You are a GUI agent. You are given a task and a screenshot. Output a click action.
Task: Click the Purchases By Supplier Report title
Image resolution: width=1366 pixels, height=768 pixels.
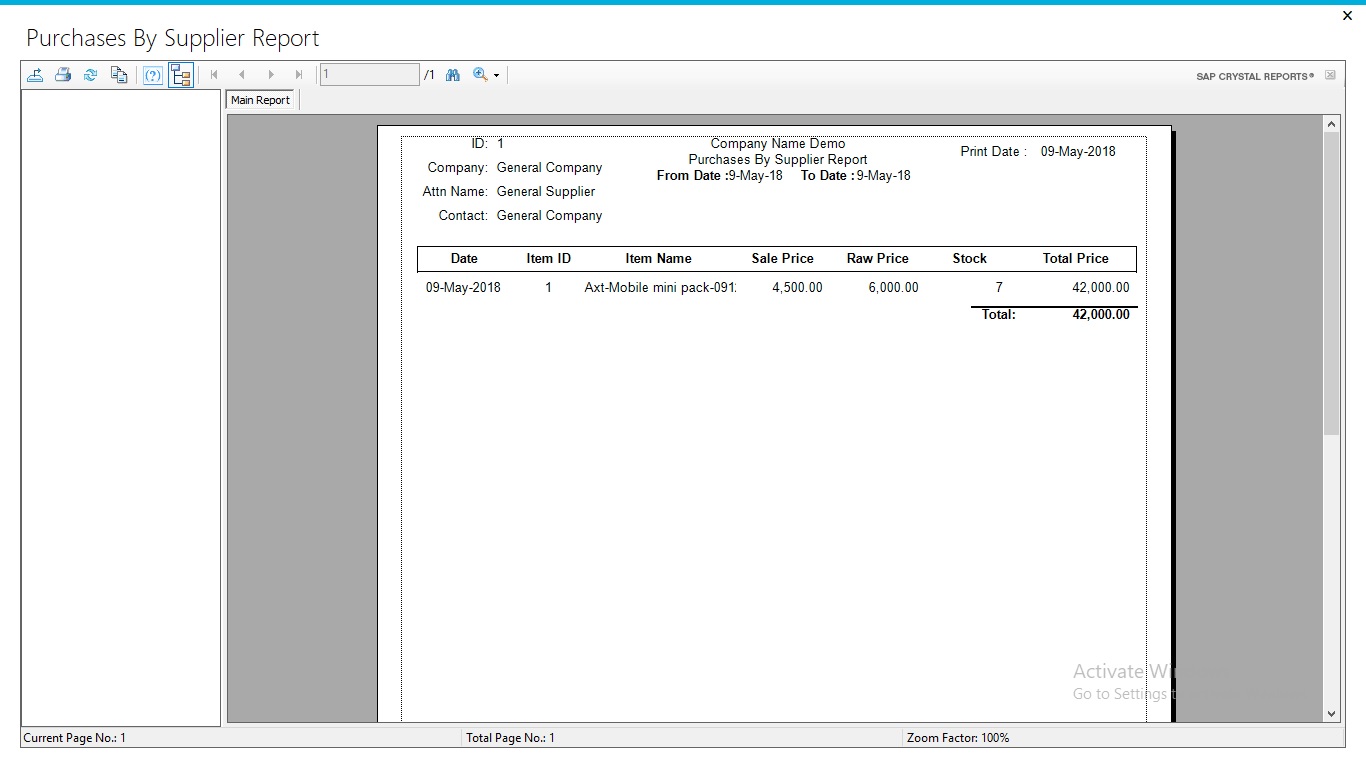pos(172,38)
